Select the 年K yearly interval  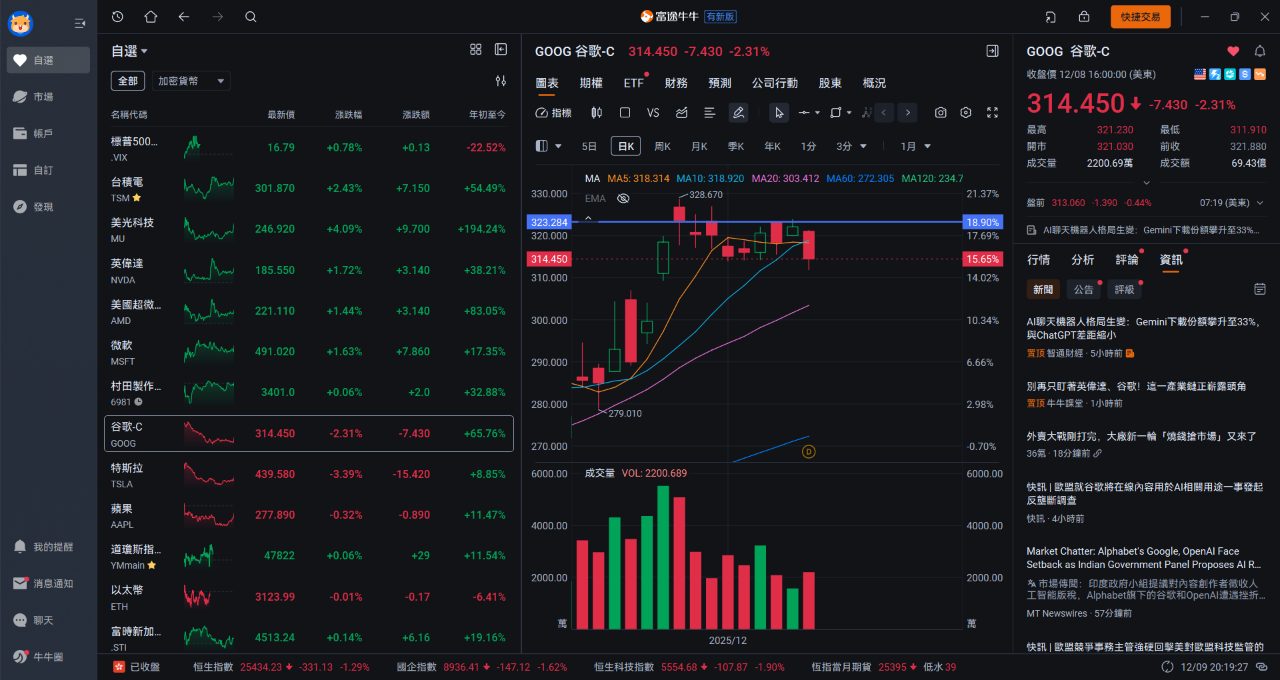click(772, 146)
